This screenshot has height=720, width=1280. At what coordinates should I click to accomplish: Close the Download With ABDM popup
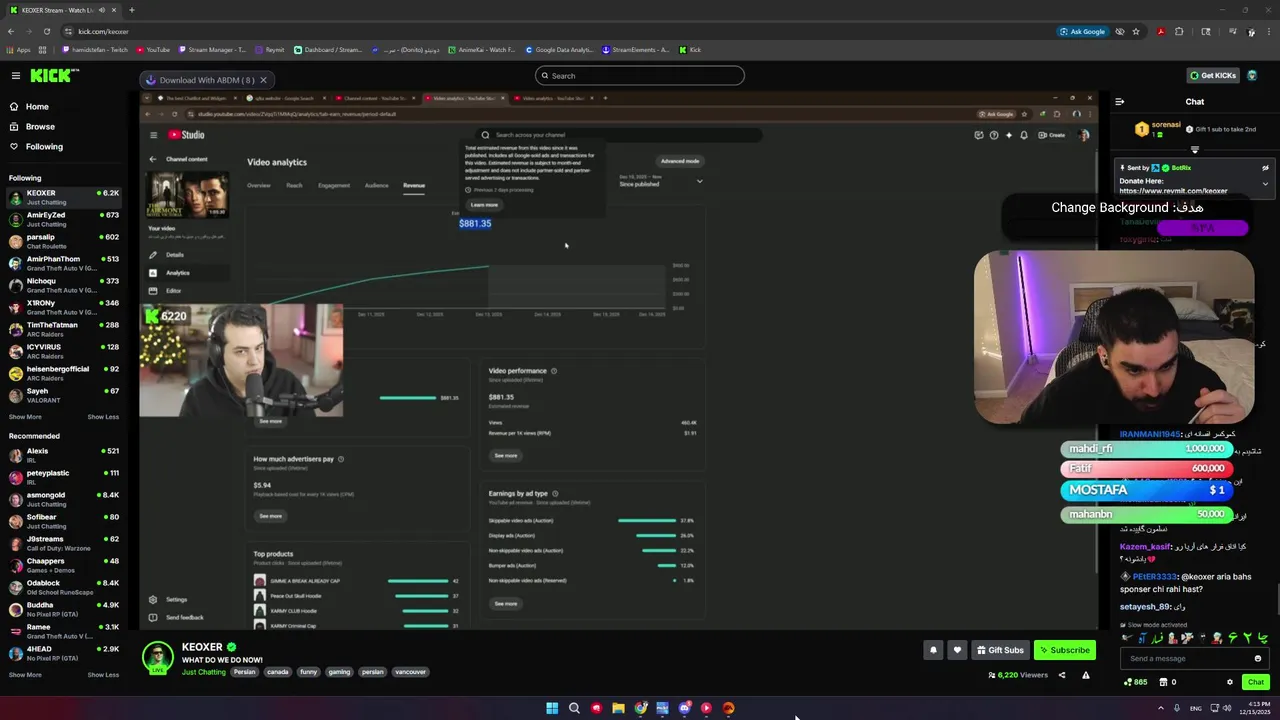click(x=263, y=80)
